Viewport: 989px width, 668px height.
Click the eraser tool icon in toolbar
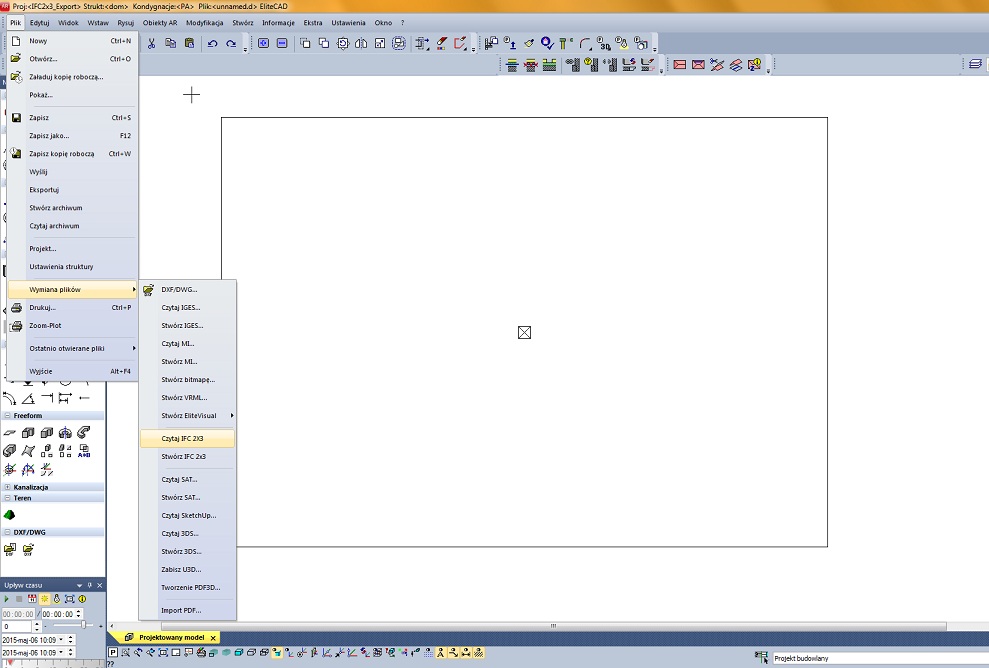(442, 44)
